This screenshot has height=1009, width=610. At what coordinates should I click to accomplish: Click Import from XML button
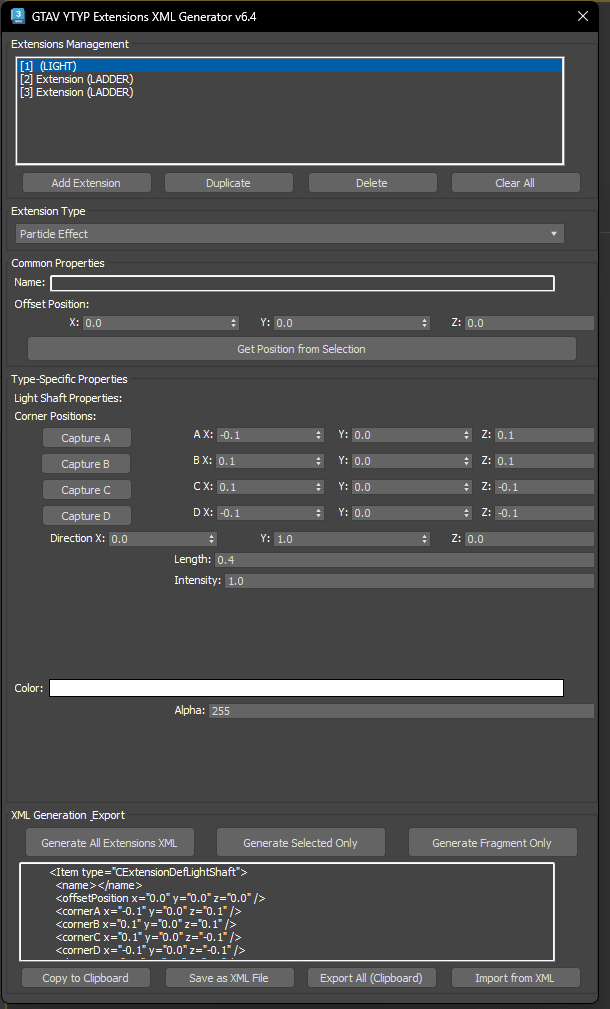[x=515, y=978]
